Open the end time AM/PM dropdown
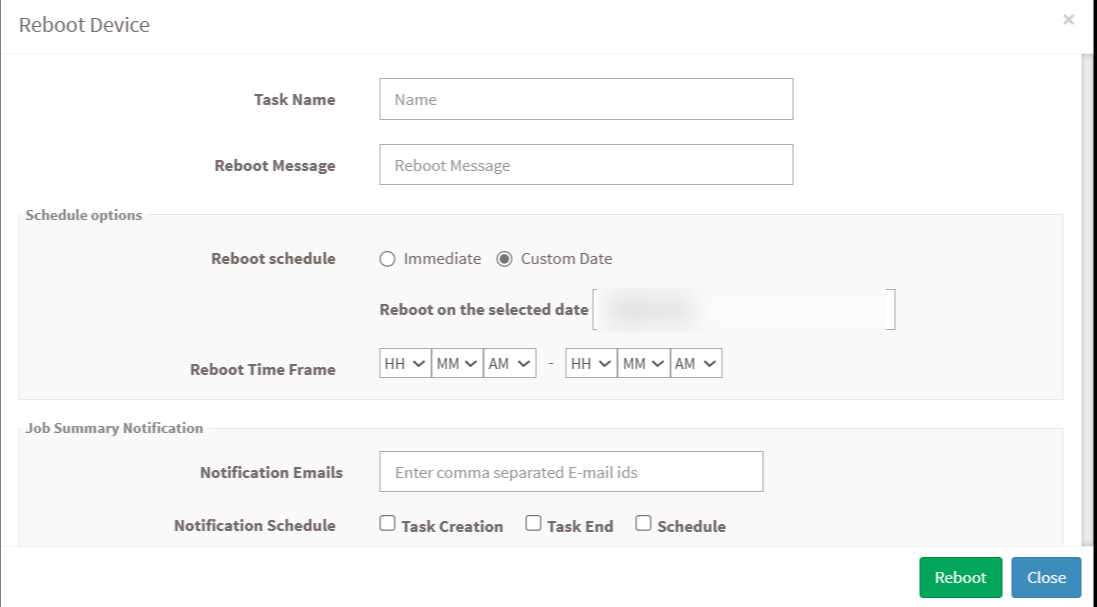Viewport: 1097px width, 607px height. pos(696,364)
